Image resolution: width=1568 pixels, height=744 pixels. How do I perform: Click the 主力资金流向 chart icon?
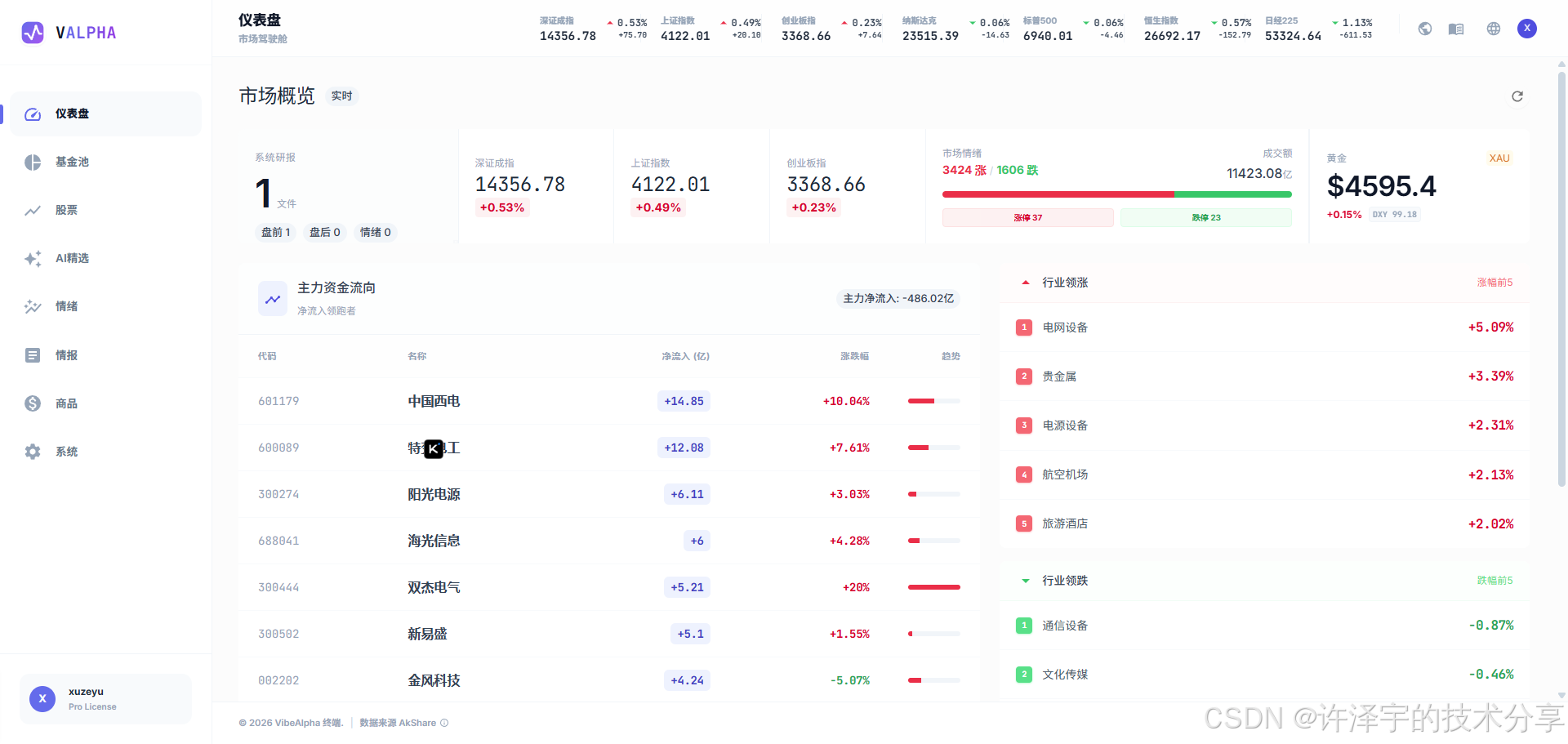pos(272,298)
